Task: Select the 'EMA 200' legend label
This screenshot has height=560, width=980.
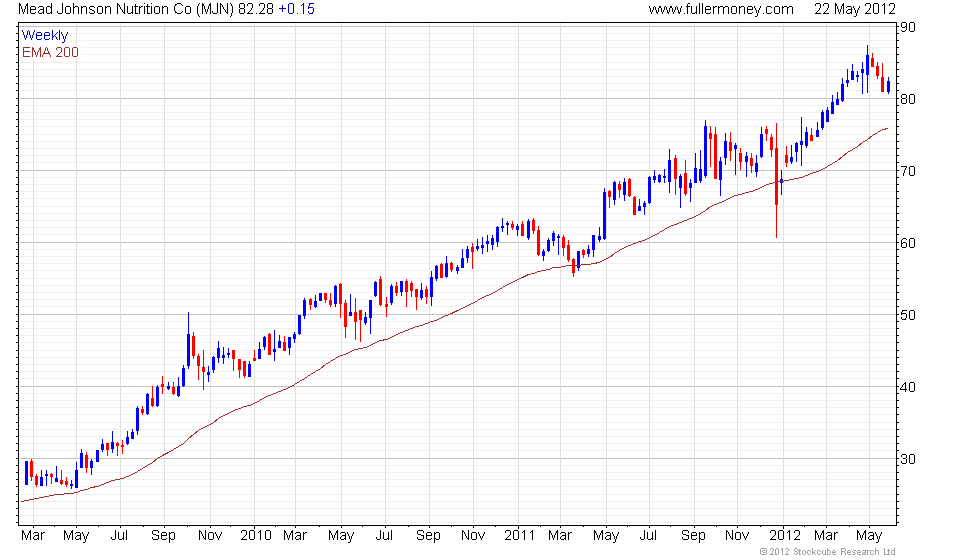Action: pyautogui.click(x=50, y=52)
